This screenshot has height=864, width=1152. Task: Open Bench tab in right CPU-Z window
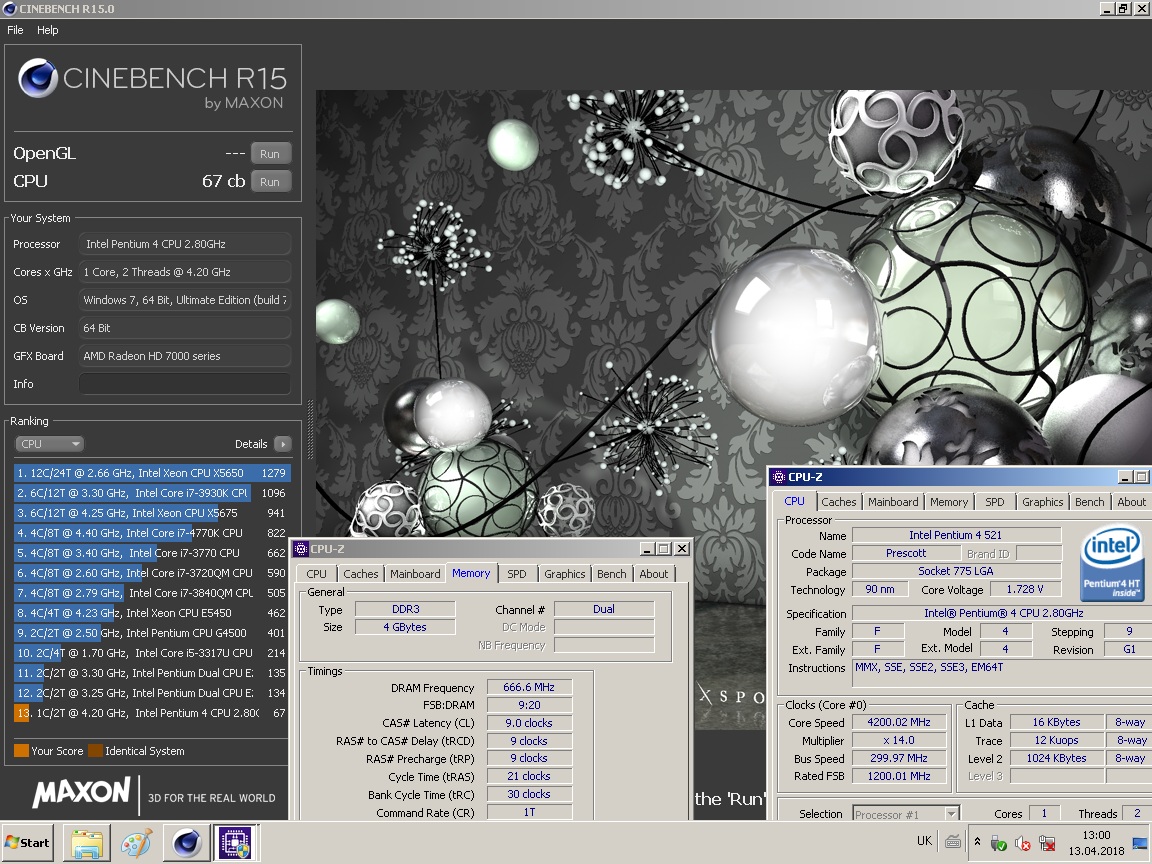point(1090,502)
